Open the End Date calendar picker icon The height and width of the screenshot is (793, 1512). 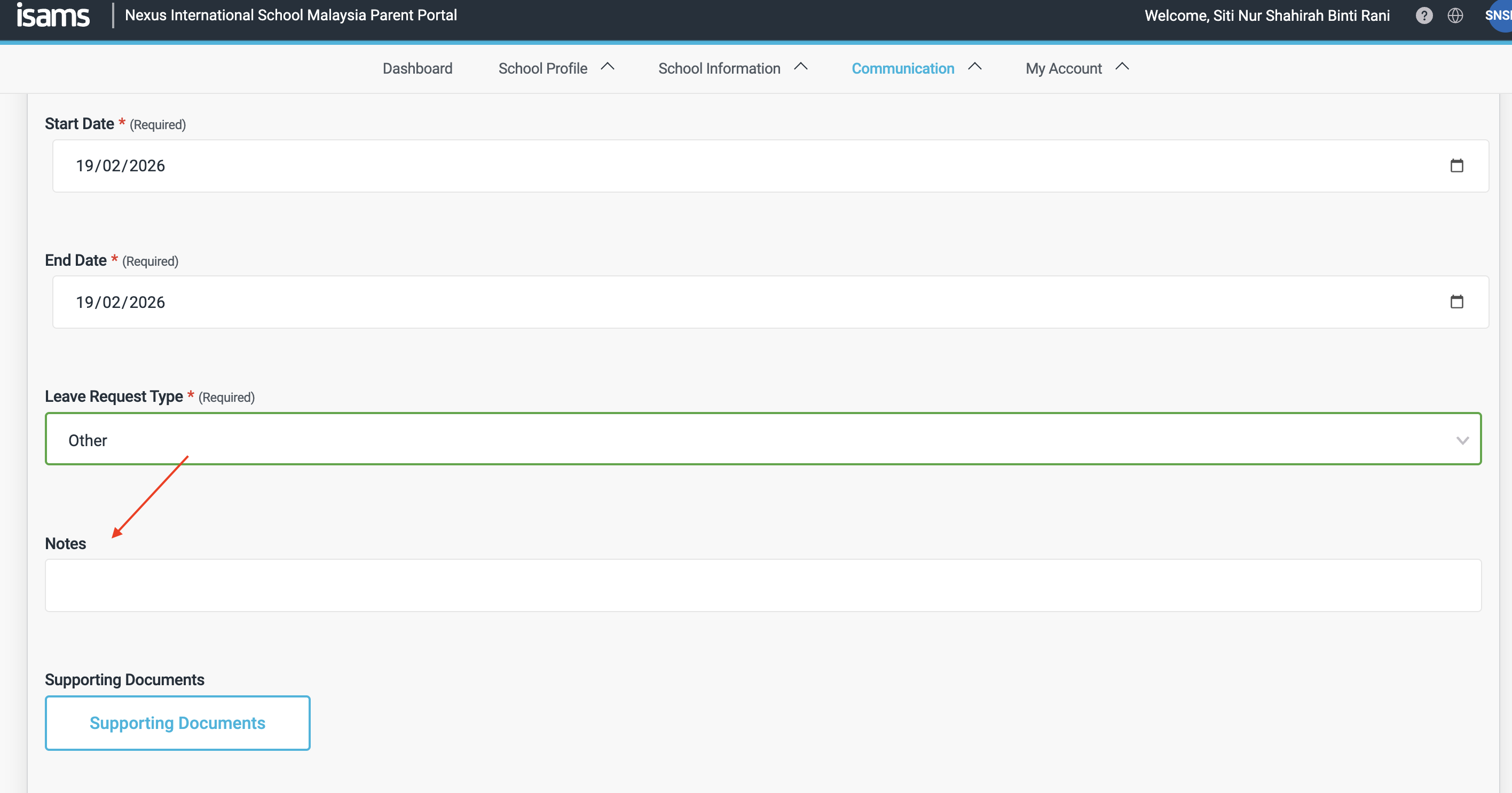[x=1456, y=302]
